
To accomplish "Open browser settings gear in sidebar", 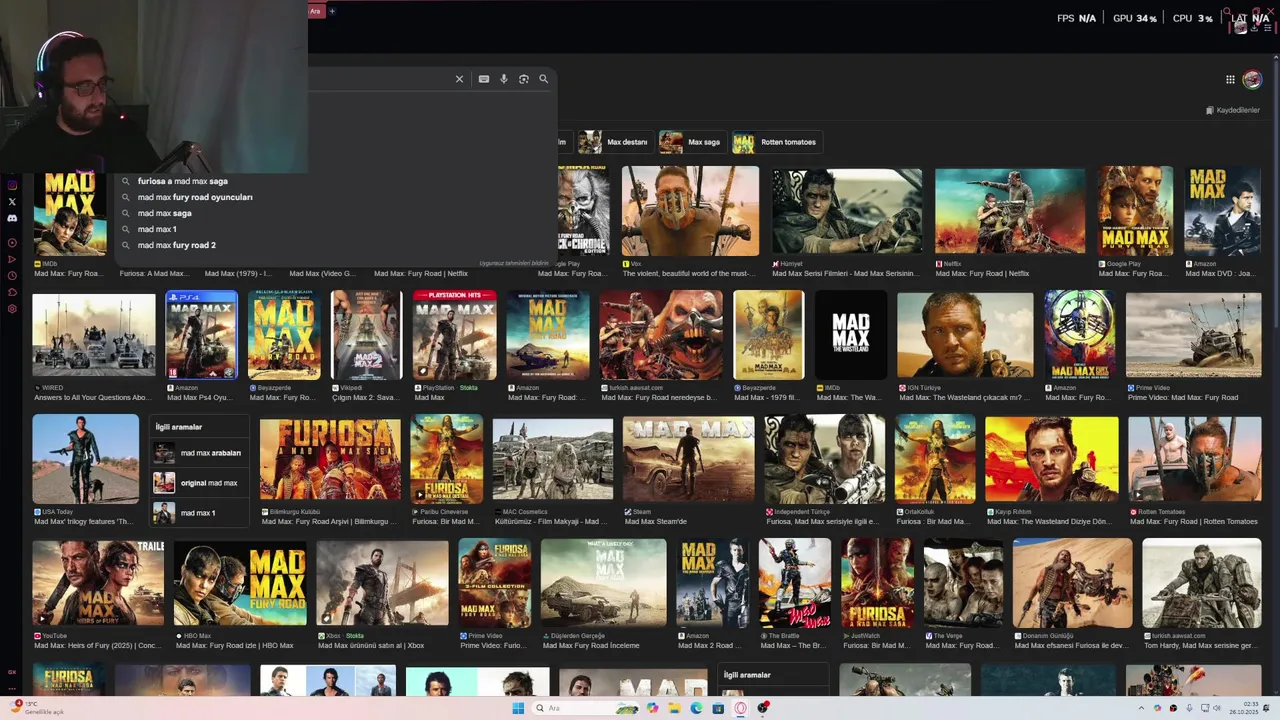I will click(x=12, y=309).
